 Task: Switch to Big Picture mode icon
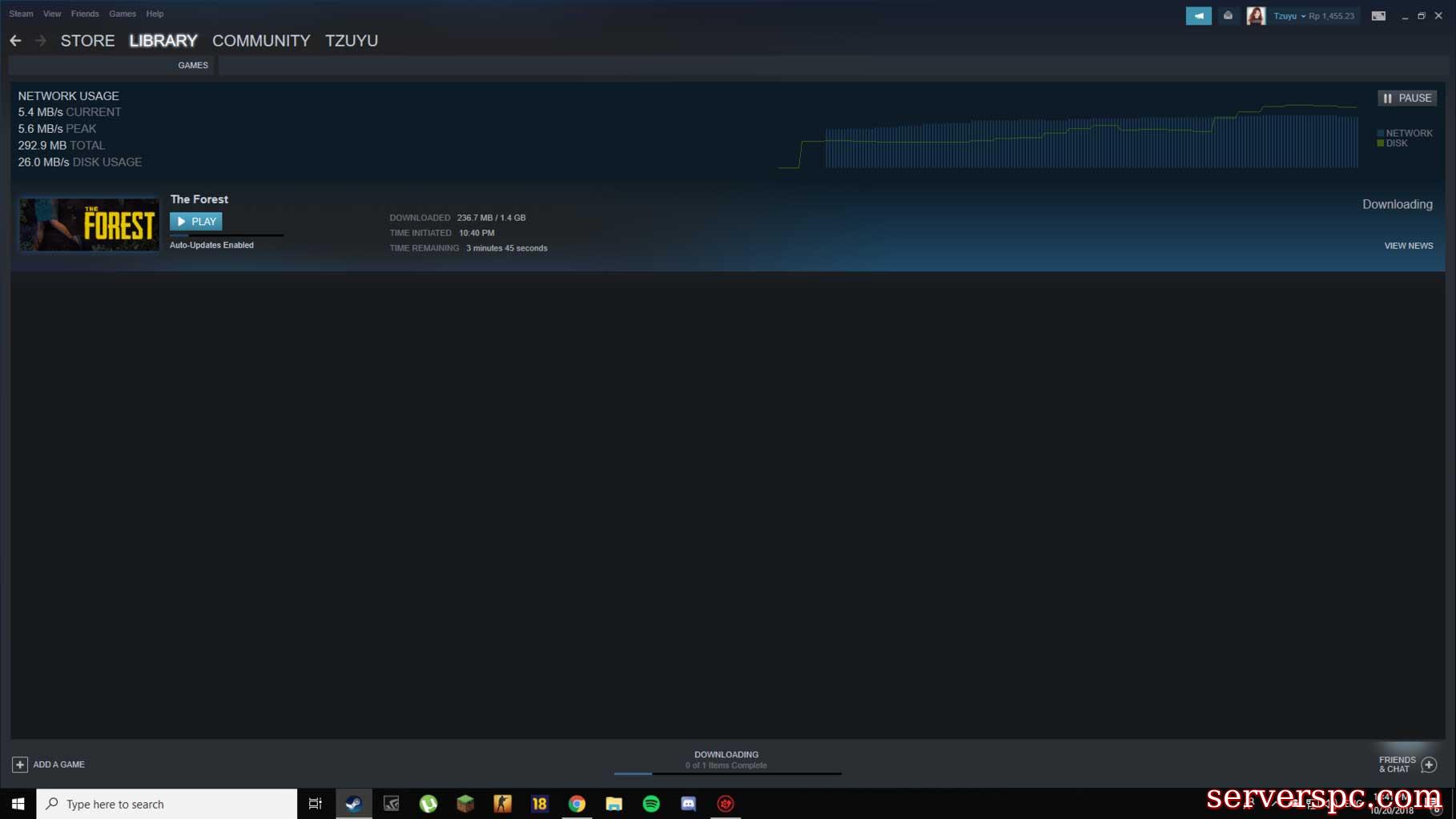click(x=1378, y=16)
